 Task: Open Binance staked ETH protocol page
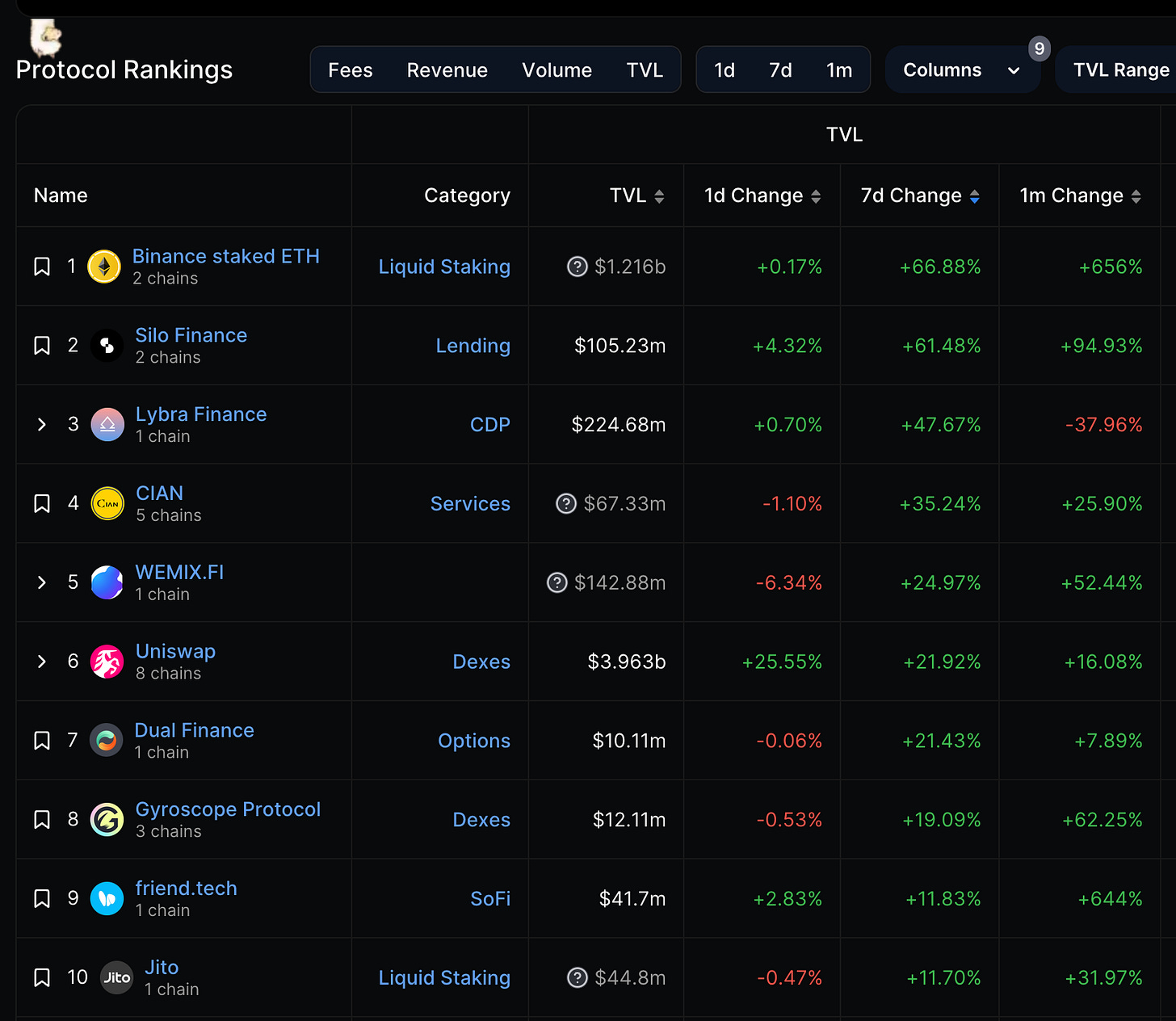[x=226, y=256]
